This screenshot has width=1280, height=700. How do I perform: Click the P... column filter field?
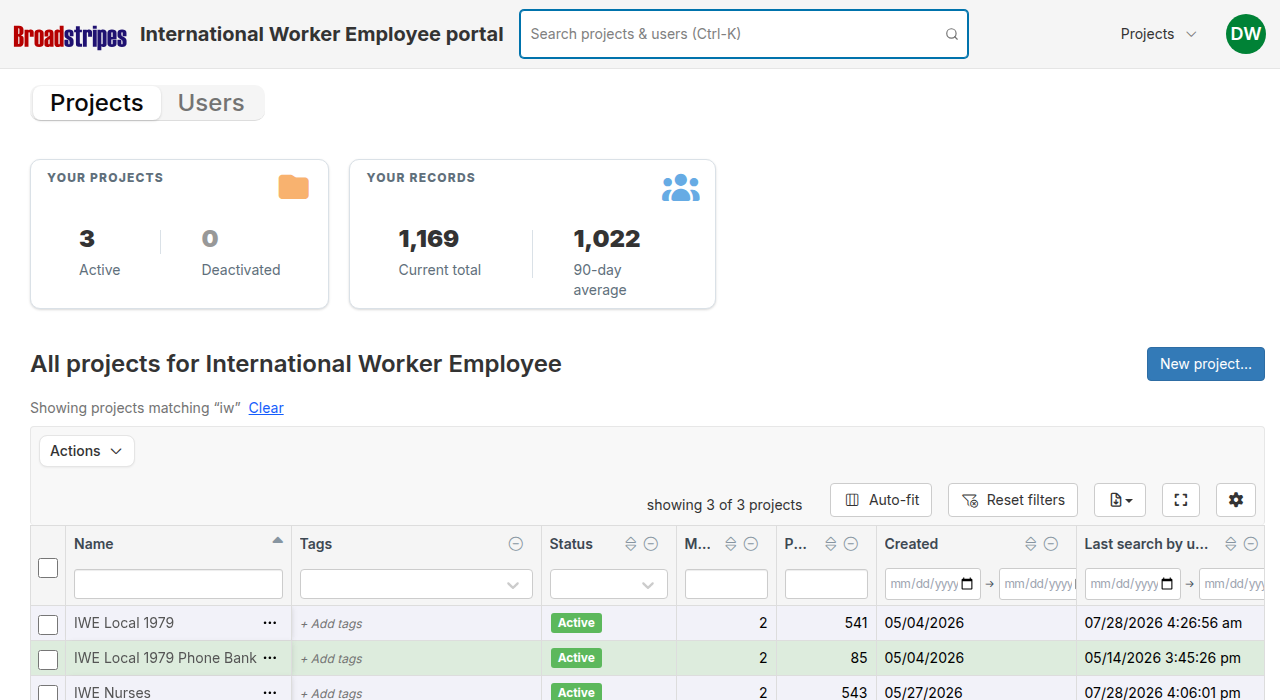point(826,584)
